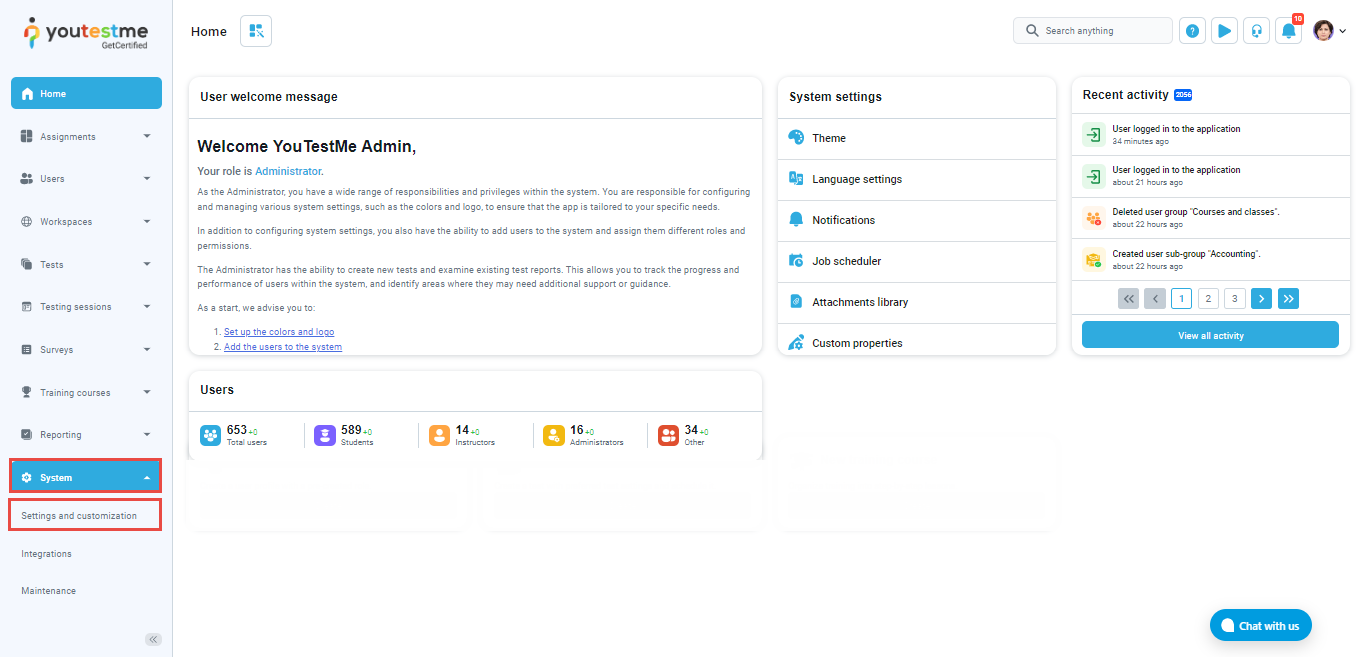1366x657 pixels.
Task: Click 'Created user sub-group "Accounting"' entry
Action: click(x=1186, y=254)
